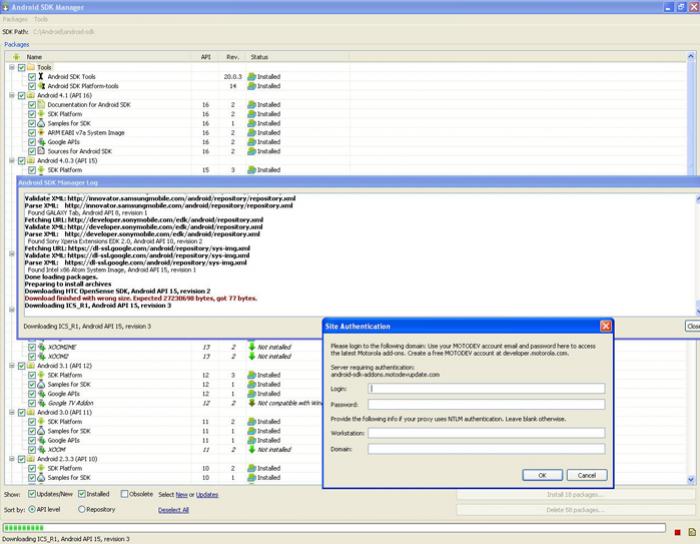Close the Site Authentication dialog
This screenshot has height=544, width=700.
(606, 326)
